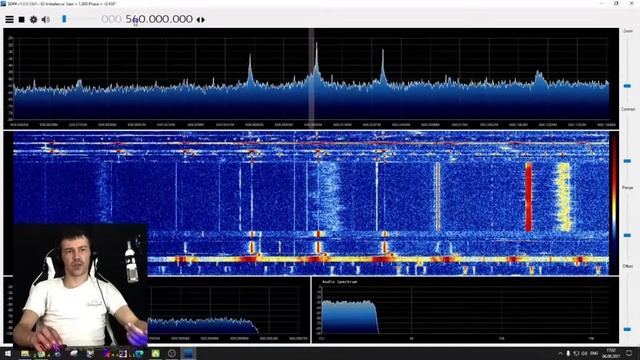Click the microphone tray icon
640x360 pixels.
(568, 353)
